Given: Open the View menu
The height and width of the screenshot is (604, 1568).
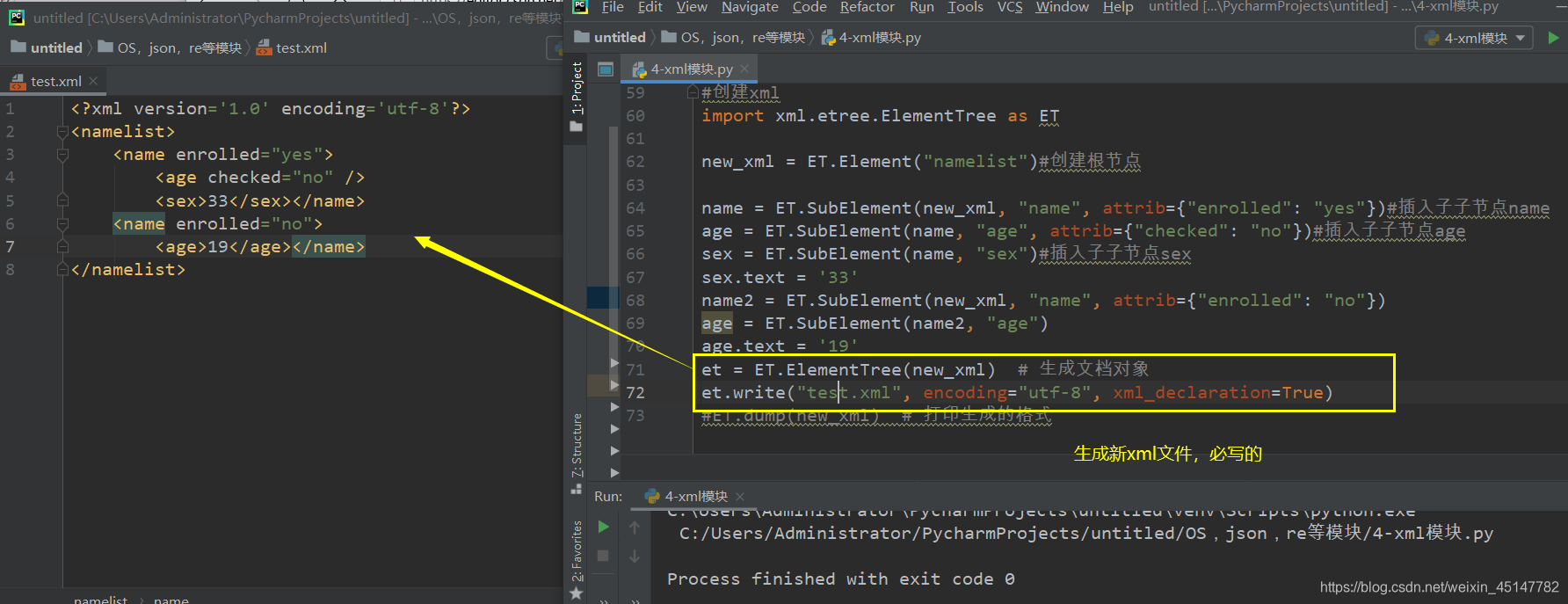Looking at the screenshot, I should [692, 7].
